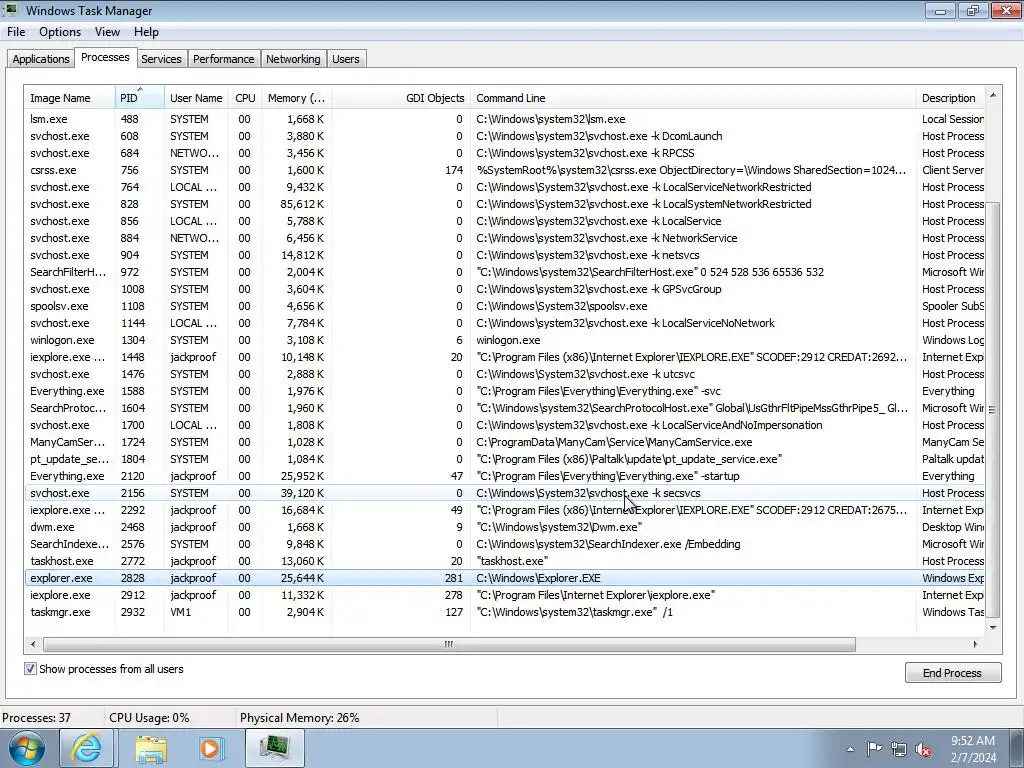Sort by Description column header
Screen dimensions: 1024x768
(x=950, y=98)
